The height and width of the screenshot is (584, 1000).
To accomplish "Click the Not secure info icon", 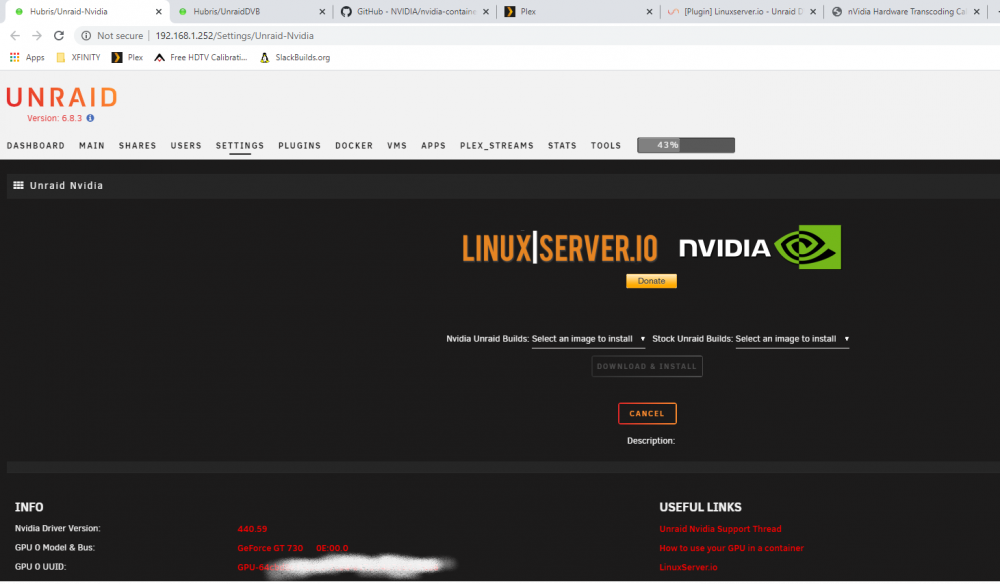I will 86,36.
